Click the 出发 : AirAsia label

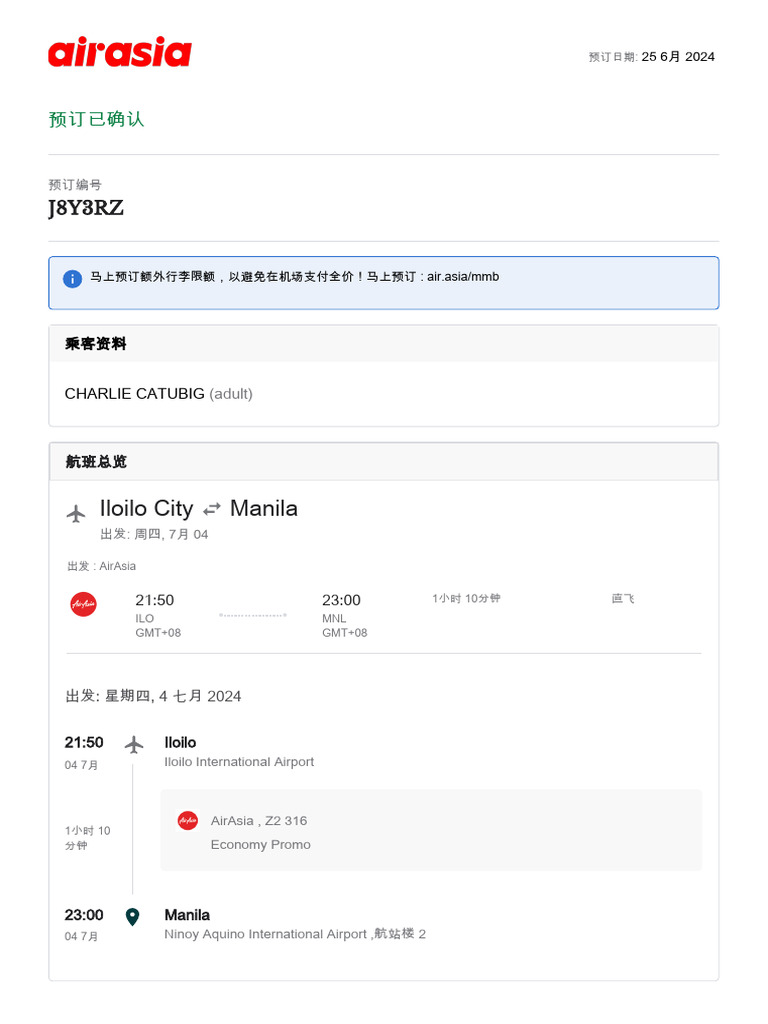pyautogui.click(x=102, y=566)
